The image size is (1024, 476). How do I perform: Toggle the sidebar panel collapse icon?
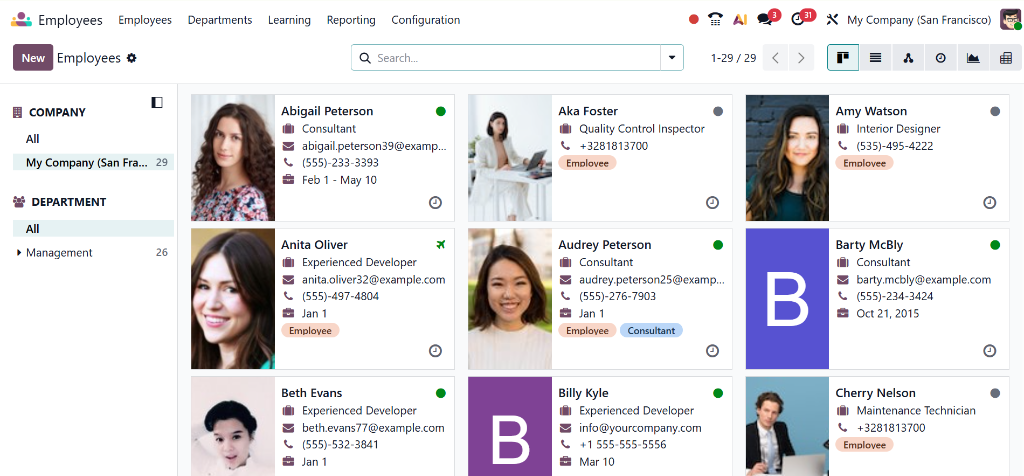pos(157,102)
